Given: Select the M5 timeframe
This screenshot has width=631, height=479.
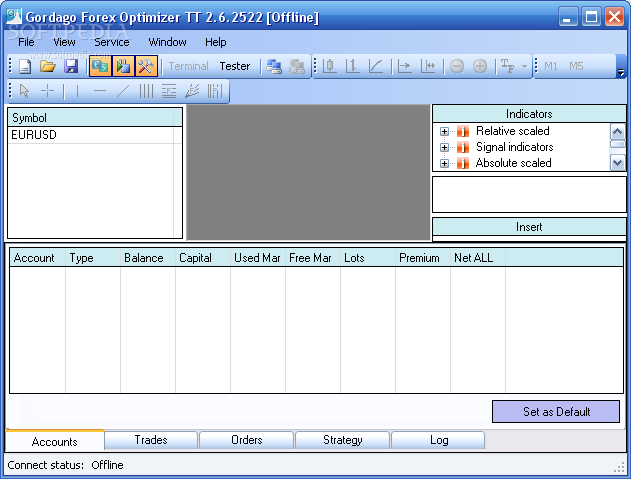Looking at the screenshot, I should click(x=576, y=66).
